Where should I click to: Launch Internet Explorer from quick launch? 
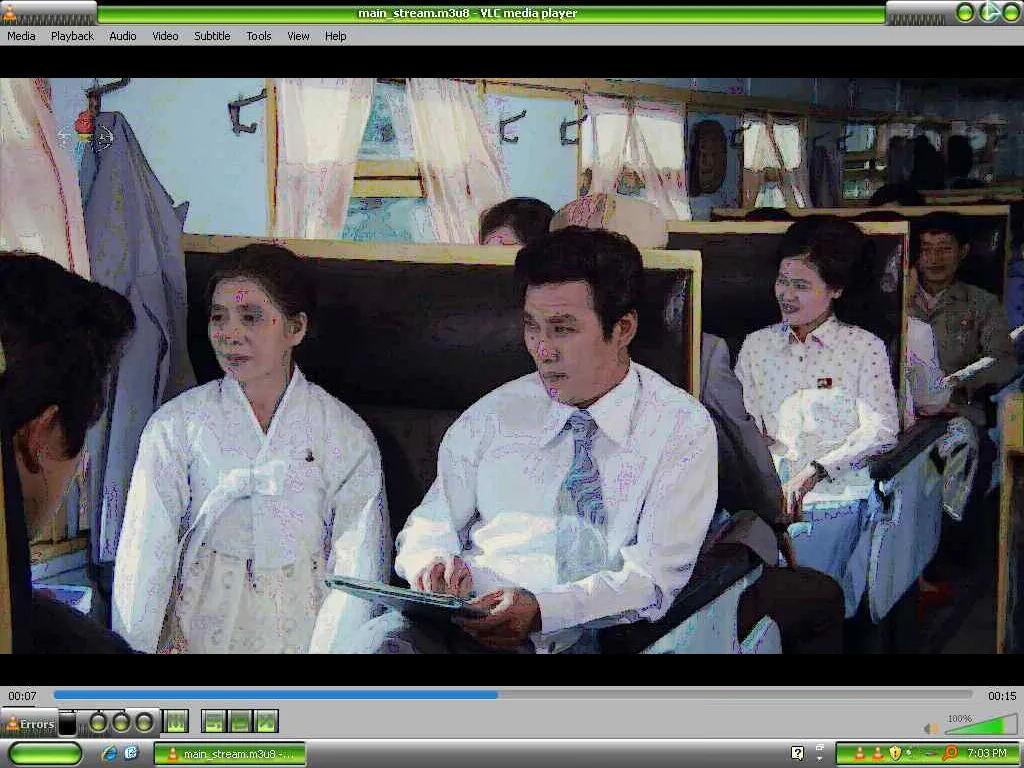coord(109,754)
